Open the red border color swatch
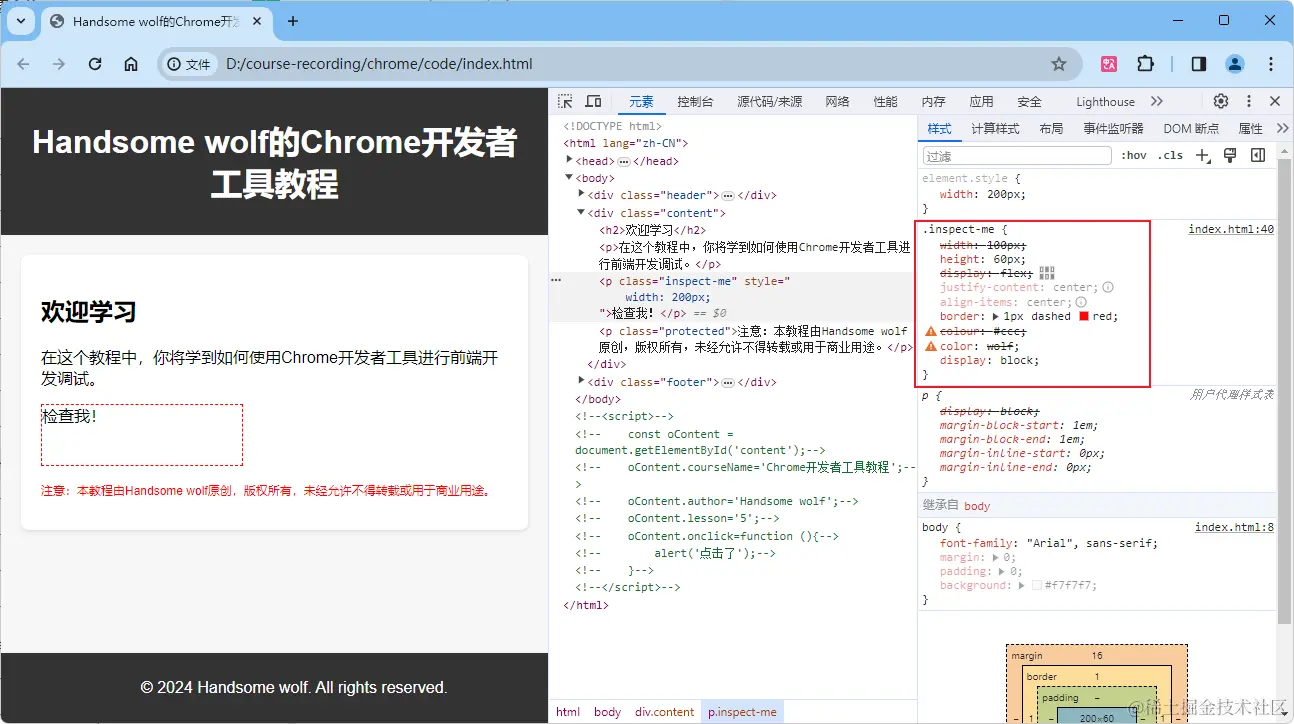The width and height of the screenshot is (1294, 724). pos(1083,316)
